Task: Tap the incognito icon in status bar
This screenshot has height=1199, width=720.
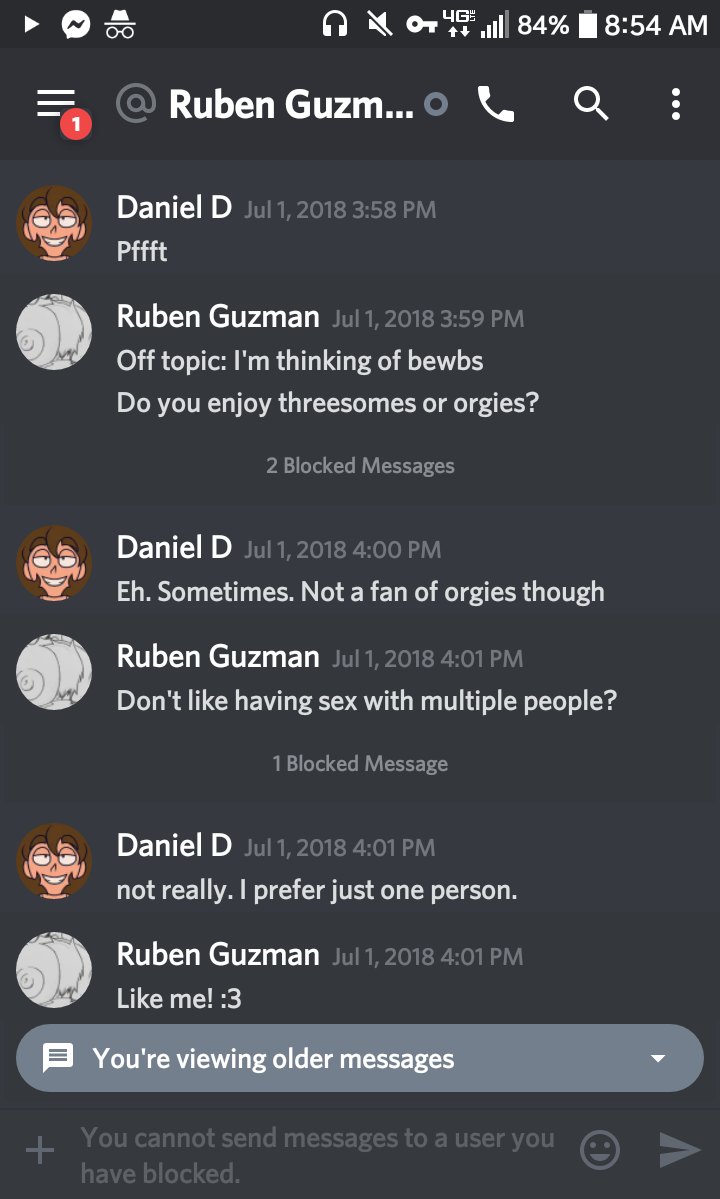Action: click(x=120, y=25)
